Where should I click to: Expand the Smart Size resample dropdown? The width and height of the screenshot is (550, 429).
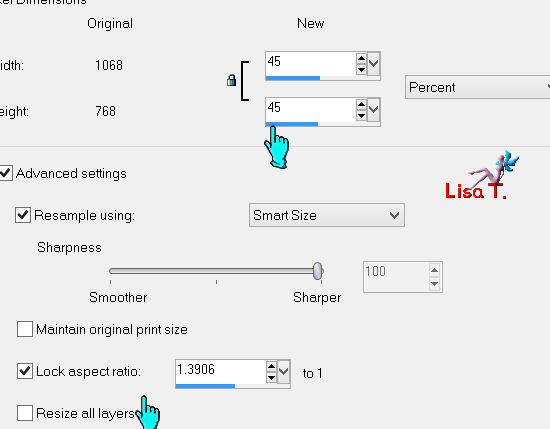327,215
